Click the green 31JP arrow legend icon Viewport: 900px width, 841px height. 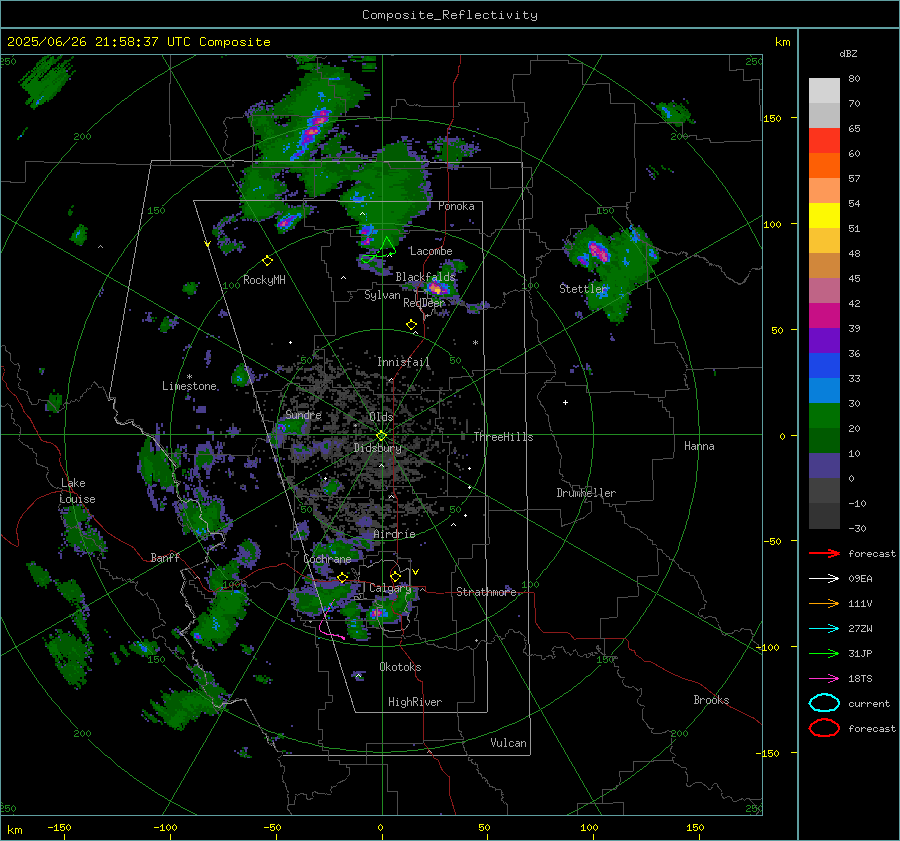coord(824,653)
